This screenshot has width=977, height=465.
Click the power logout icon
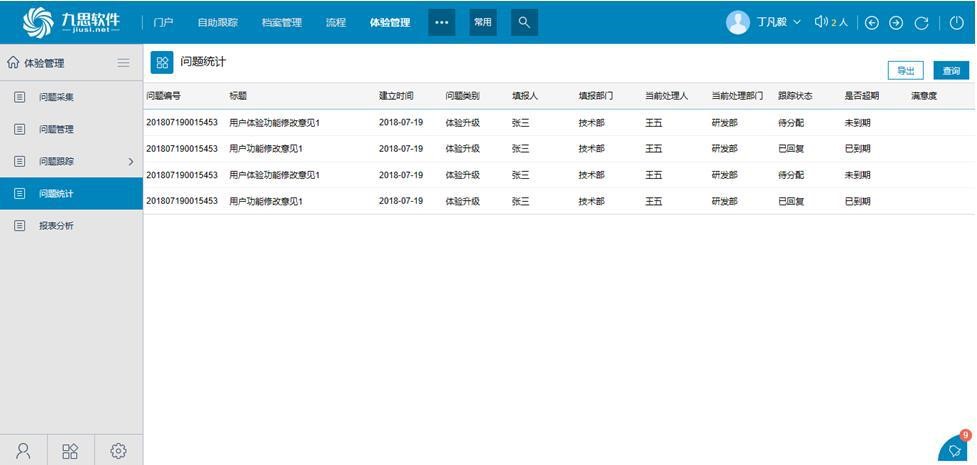(x=956, y=23)
